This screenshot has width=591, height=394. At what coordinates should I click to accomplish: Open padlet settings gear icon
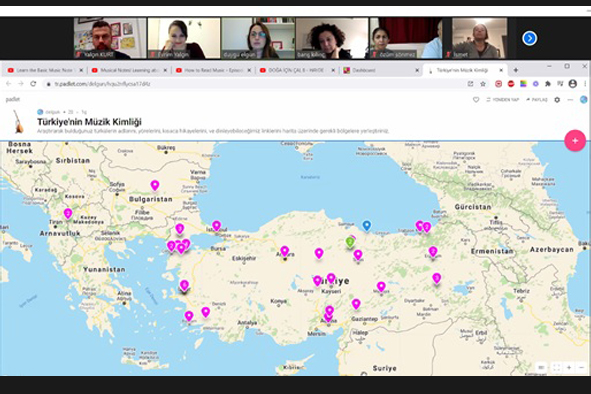[557, 100]
